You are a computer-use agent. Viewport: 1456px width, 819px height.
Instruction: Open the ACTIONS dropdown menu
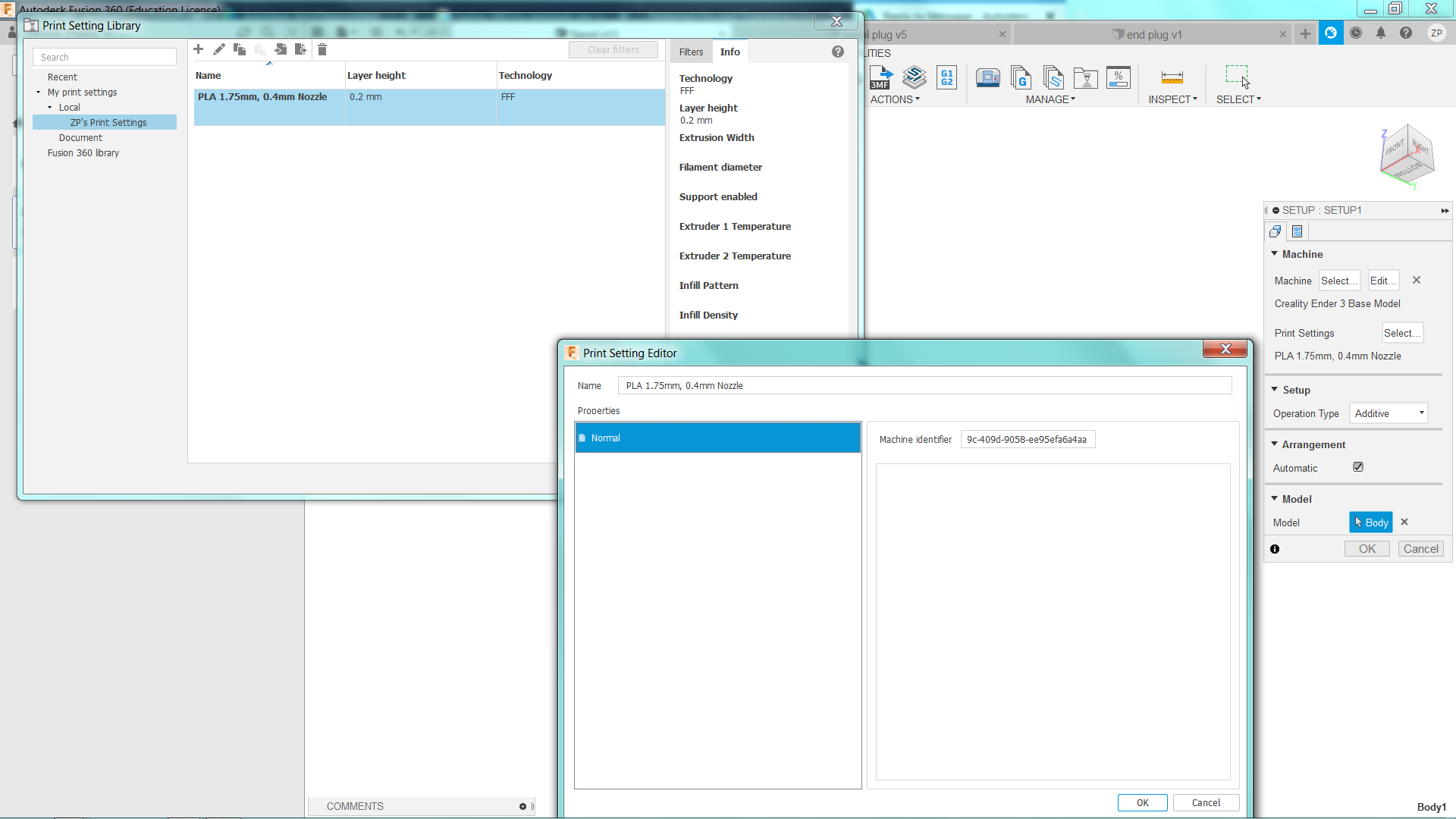click(895, 99)
